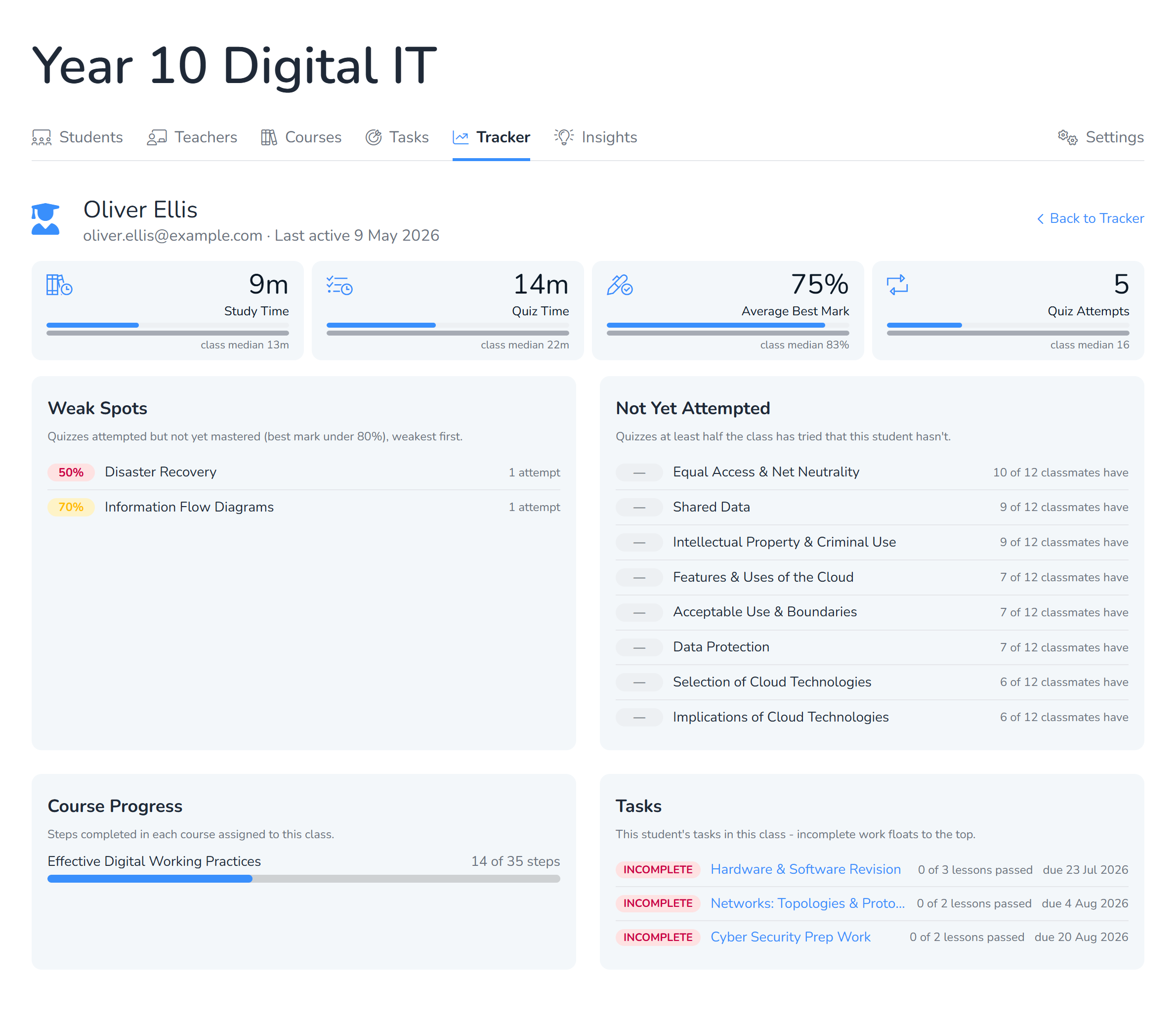Click the due 20 Aug 2026 date
Viewport: 1176px width, 1025px height.
(x=1081, y=938)
